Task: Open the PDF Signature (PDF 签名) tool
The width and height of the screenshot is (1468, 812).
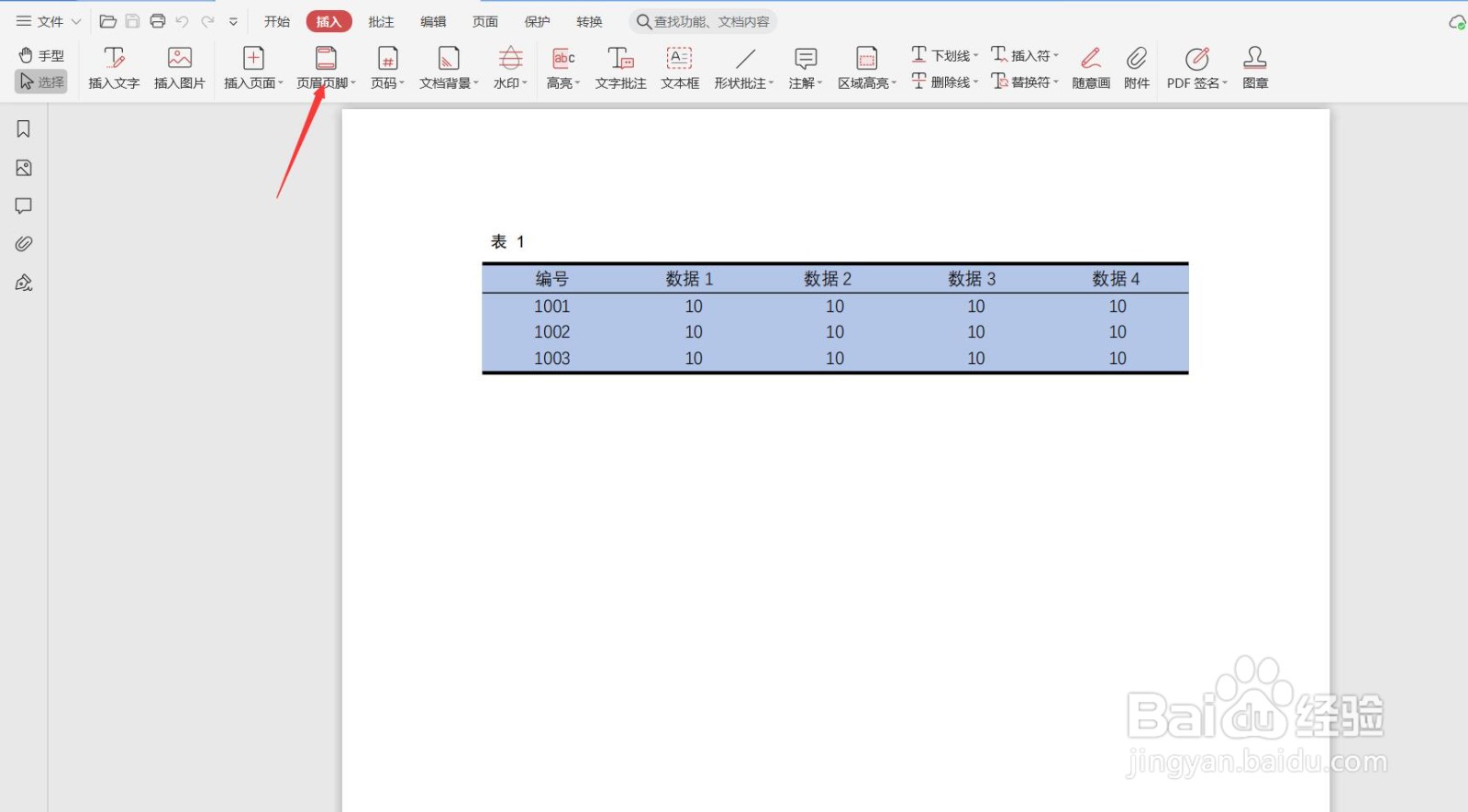Action: (x=1197, y=68)
